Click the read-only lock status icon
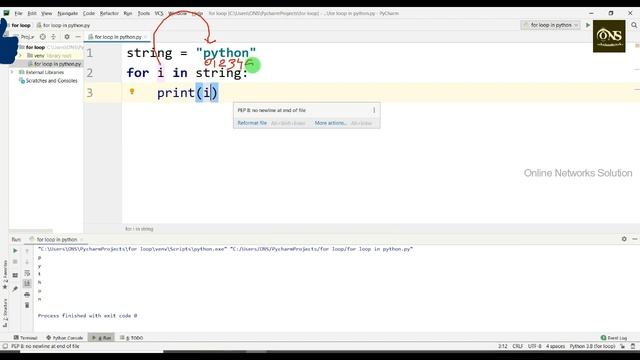This screenshot has width=640, height=360. pos(623,346)
